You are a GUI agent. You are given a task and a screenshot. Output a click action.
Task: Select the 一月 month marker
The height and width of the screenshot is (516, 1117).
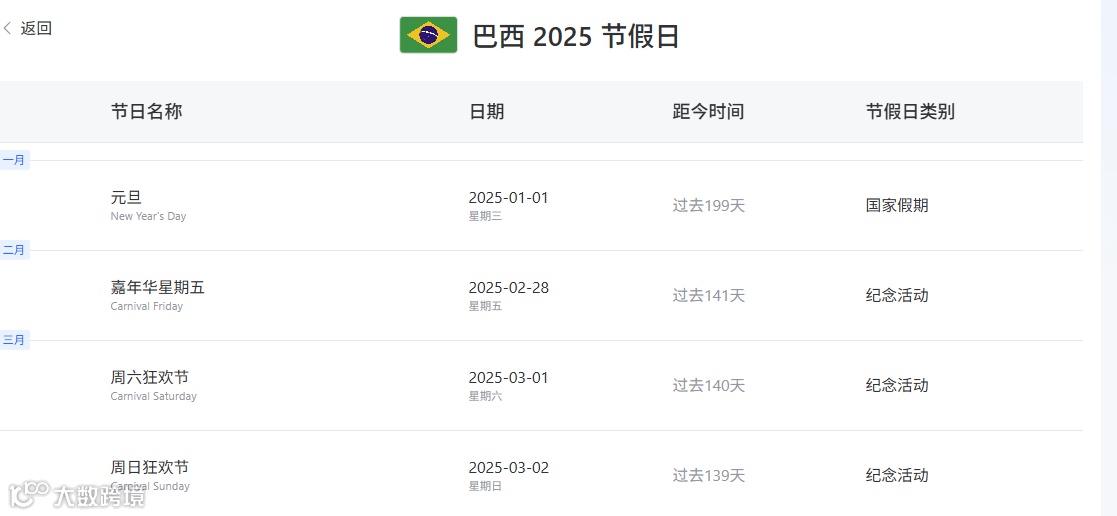click(14, 160)
